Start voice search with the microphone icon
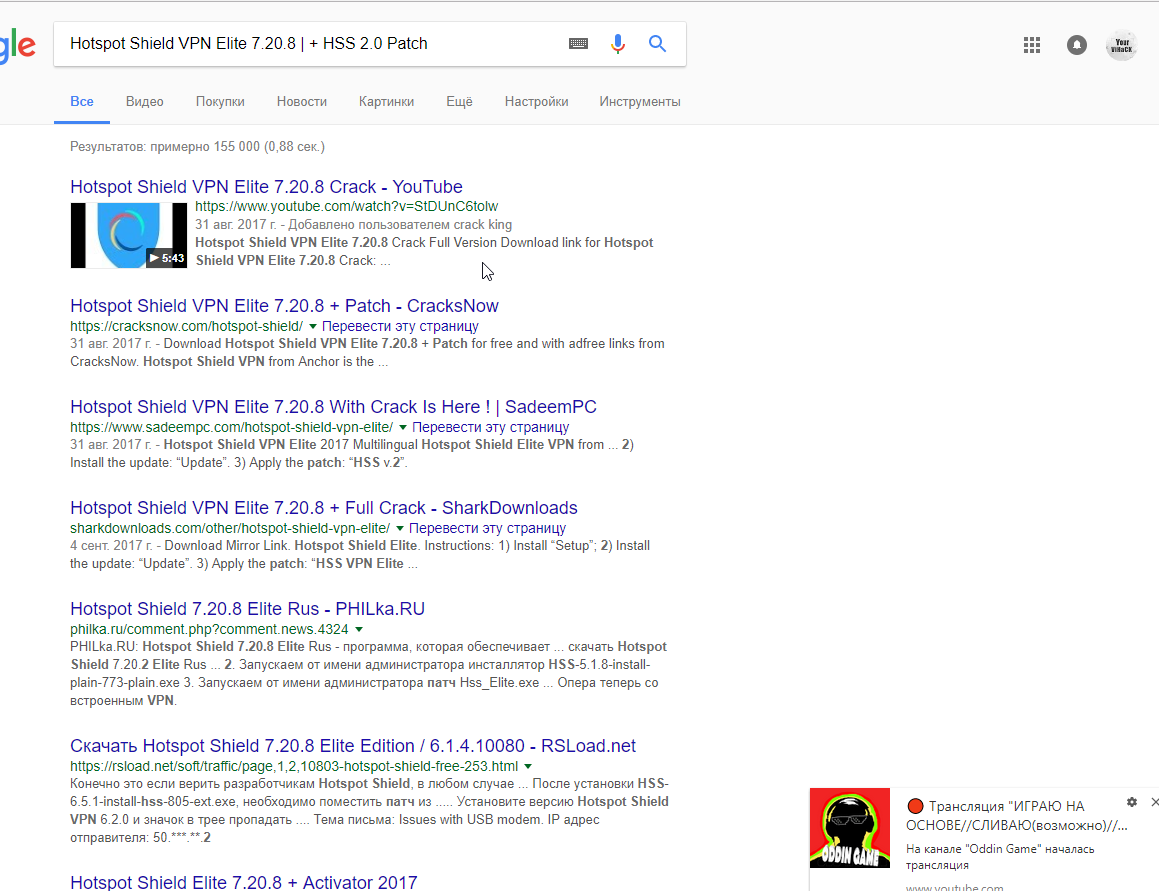This screenshot has height=891, width=1159. [x=618, y=44]
